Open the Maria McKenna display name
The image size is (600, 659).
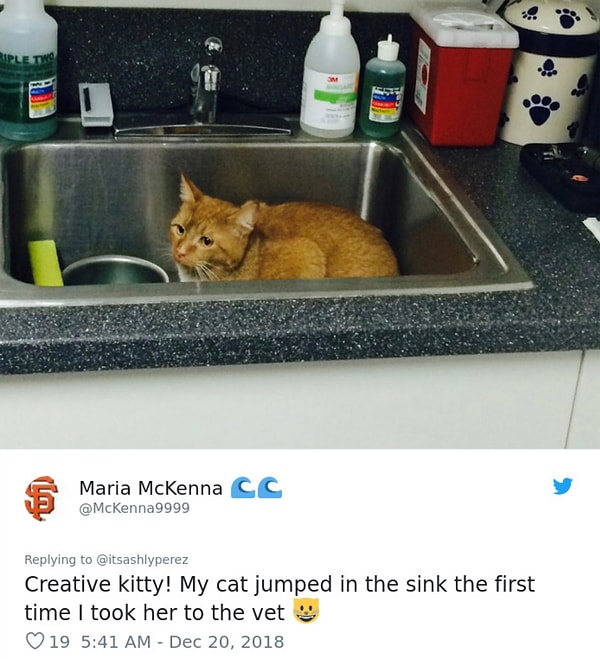tap(150, 488)
